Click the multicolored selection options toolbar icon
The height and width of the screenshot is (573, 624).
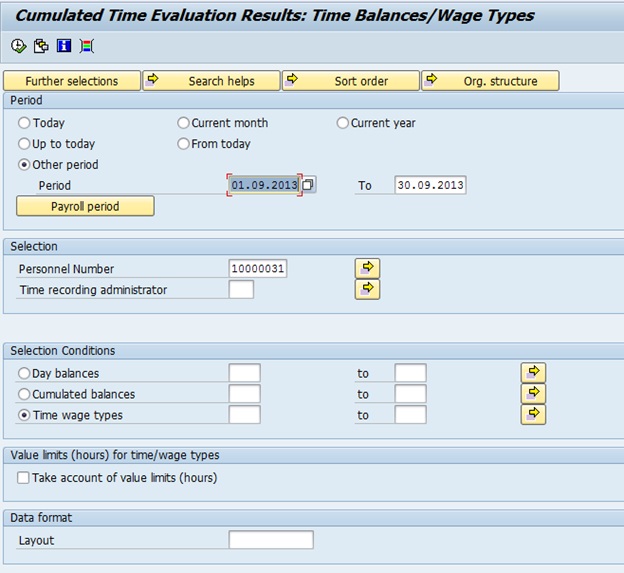(x=87, y=46)
